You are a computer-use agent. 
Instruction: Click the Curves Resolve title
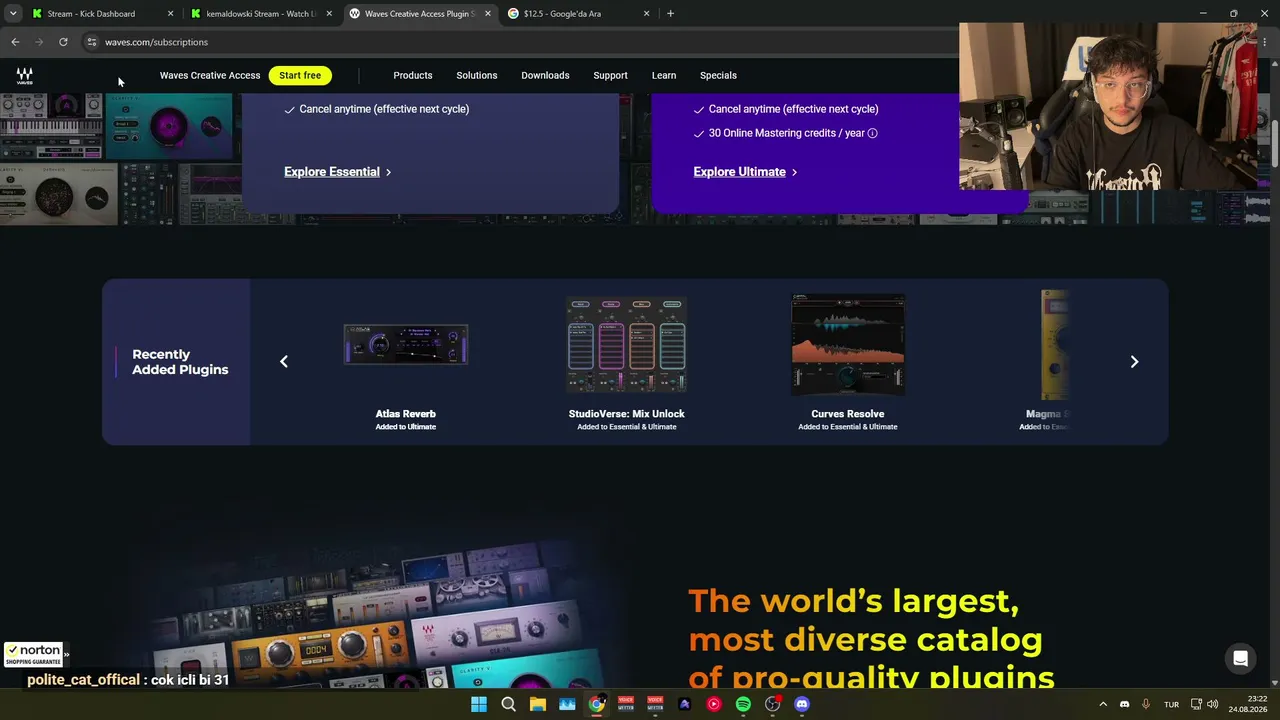pyautogui.click(x=848, y=414)
